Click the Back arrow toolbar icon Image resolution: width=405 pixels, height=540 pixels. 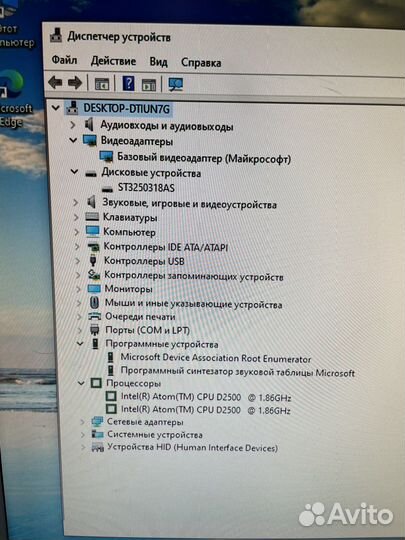(x=55, y=83)
